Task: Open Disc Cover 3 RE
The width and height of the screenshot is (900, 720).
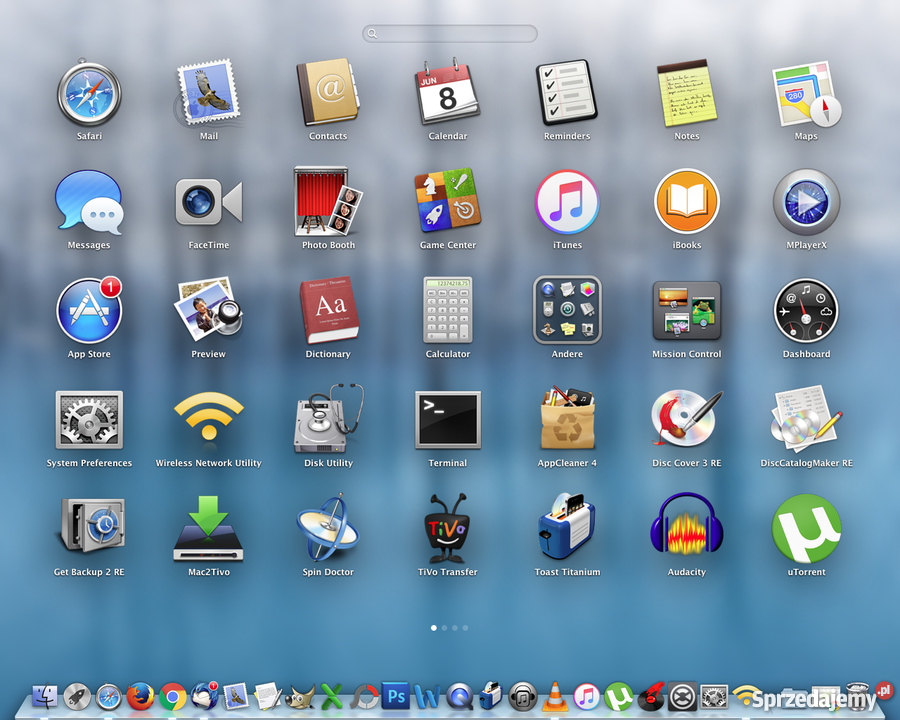Action: [686, 420]
